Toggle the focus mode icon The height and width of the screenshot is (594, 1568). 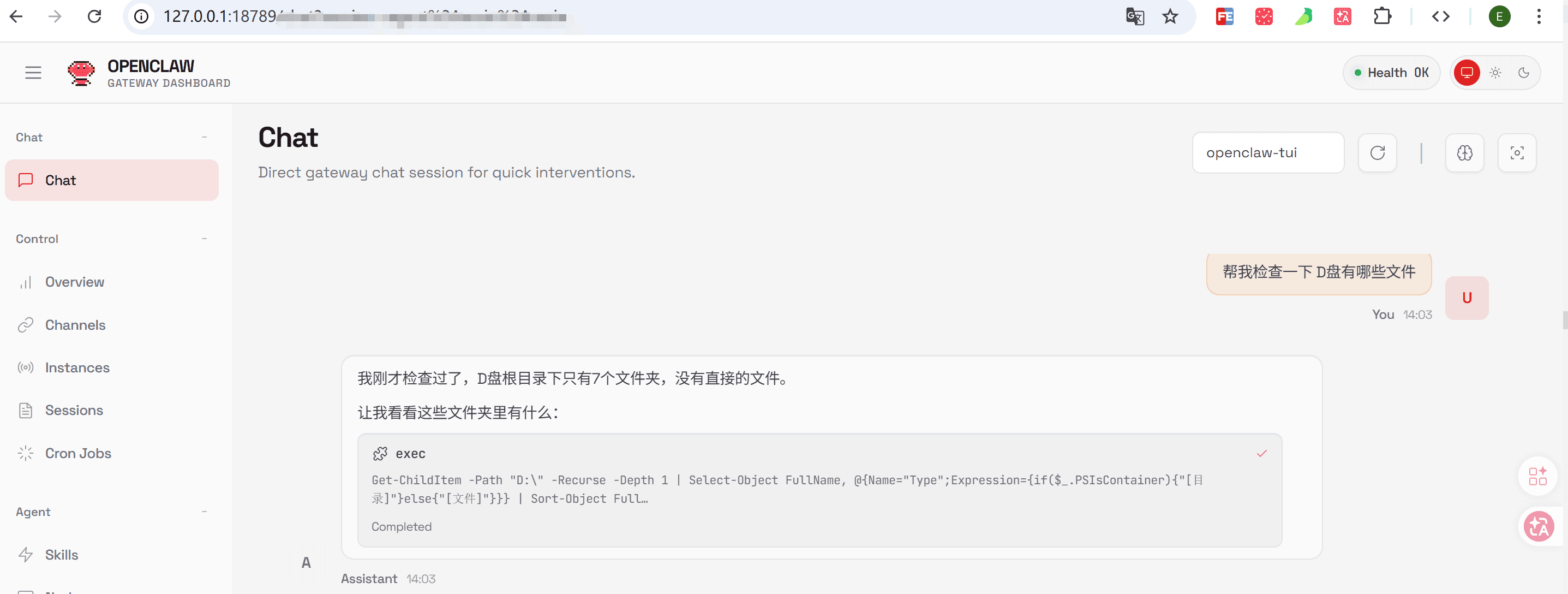(x=1516, y=153)
